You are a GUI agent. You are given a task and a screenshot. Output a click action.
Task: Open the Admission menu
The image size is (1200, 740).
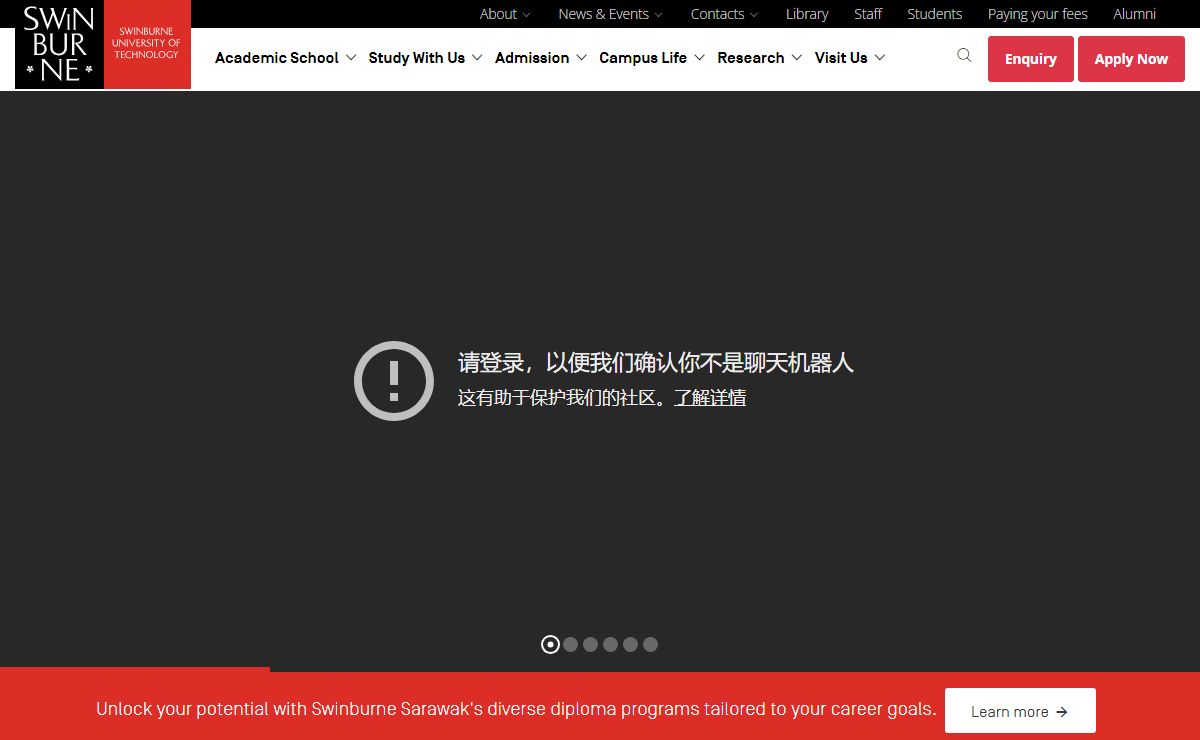(x=540, y=58)
